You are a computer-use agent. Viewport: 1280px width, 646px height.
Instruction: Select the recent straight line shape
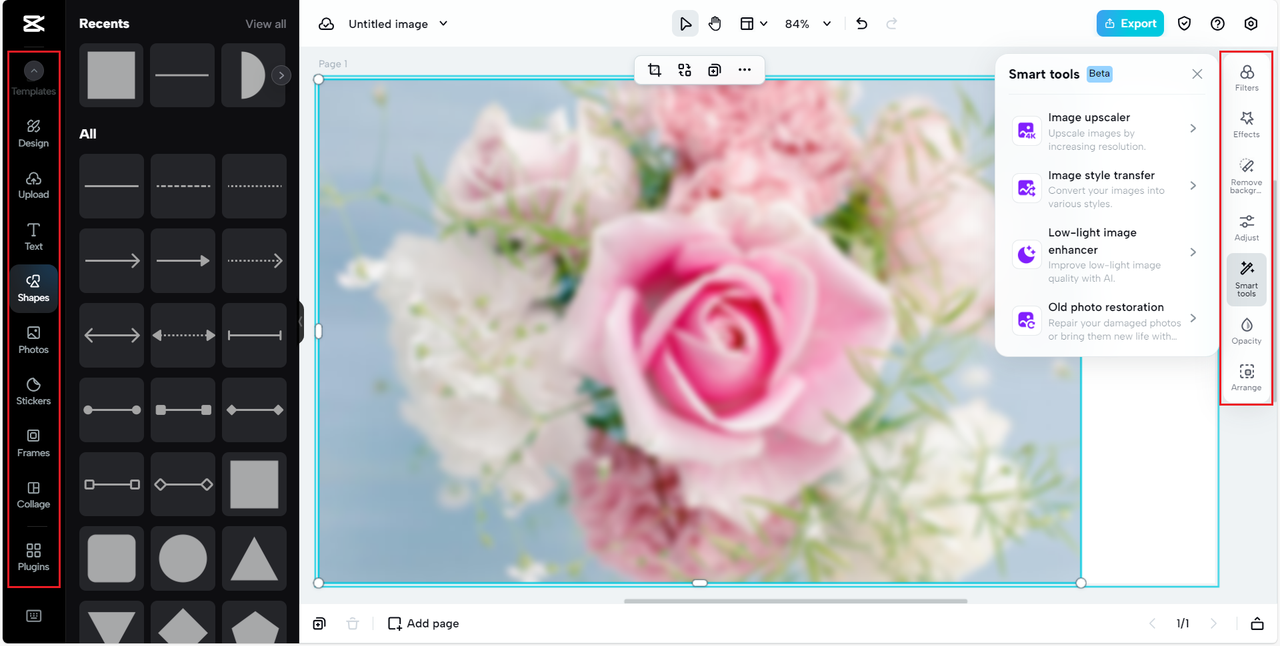pos(182,75)
